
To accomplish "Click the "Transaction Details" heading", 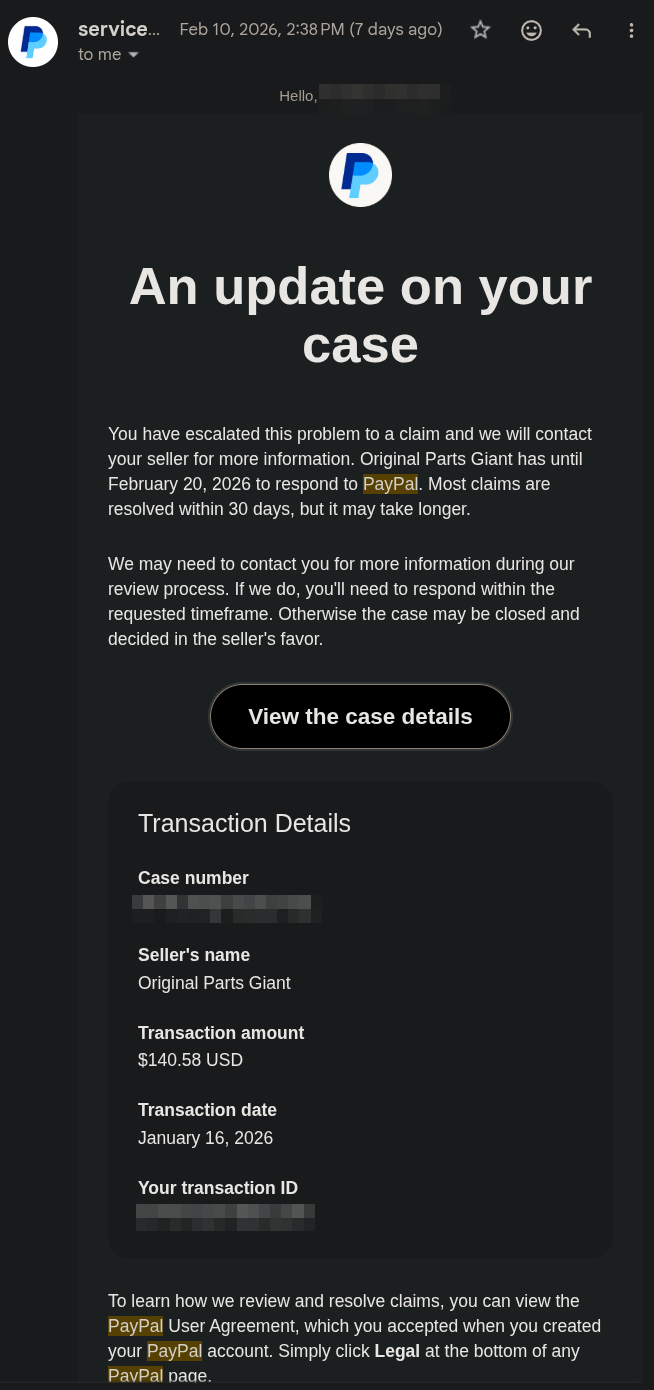I will [x=244, y=823].
